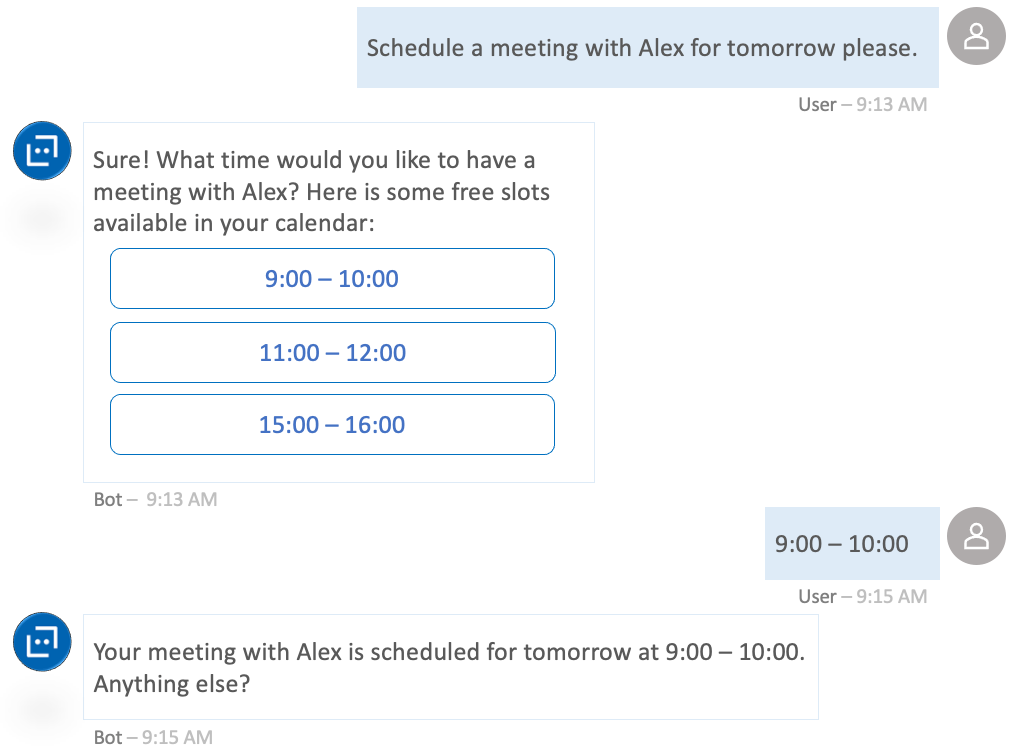
Task: Click the user's 9:00 – 10:00 reply bubble
Action: (851, 542)
